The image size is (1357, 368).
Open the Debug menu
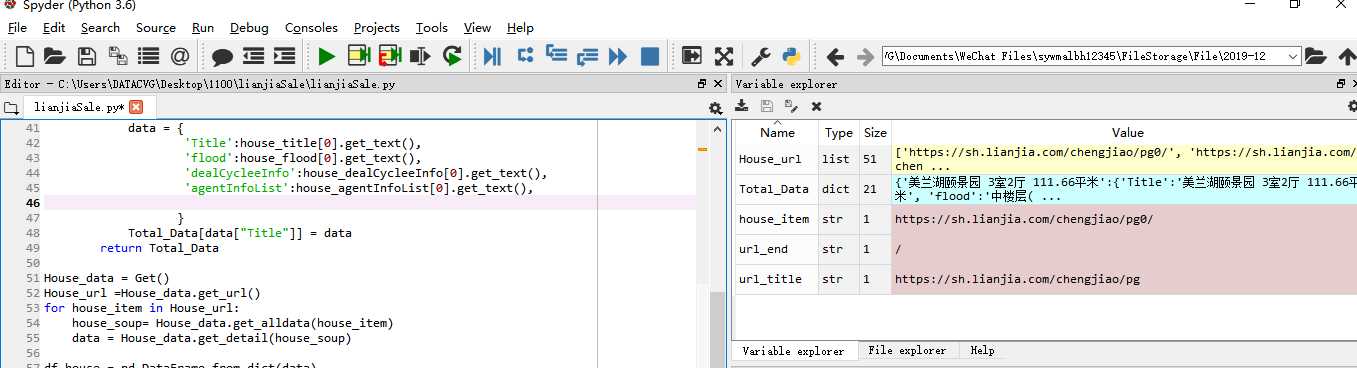point(249,27)
